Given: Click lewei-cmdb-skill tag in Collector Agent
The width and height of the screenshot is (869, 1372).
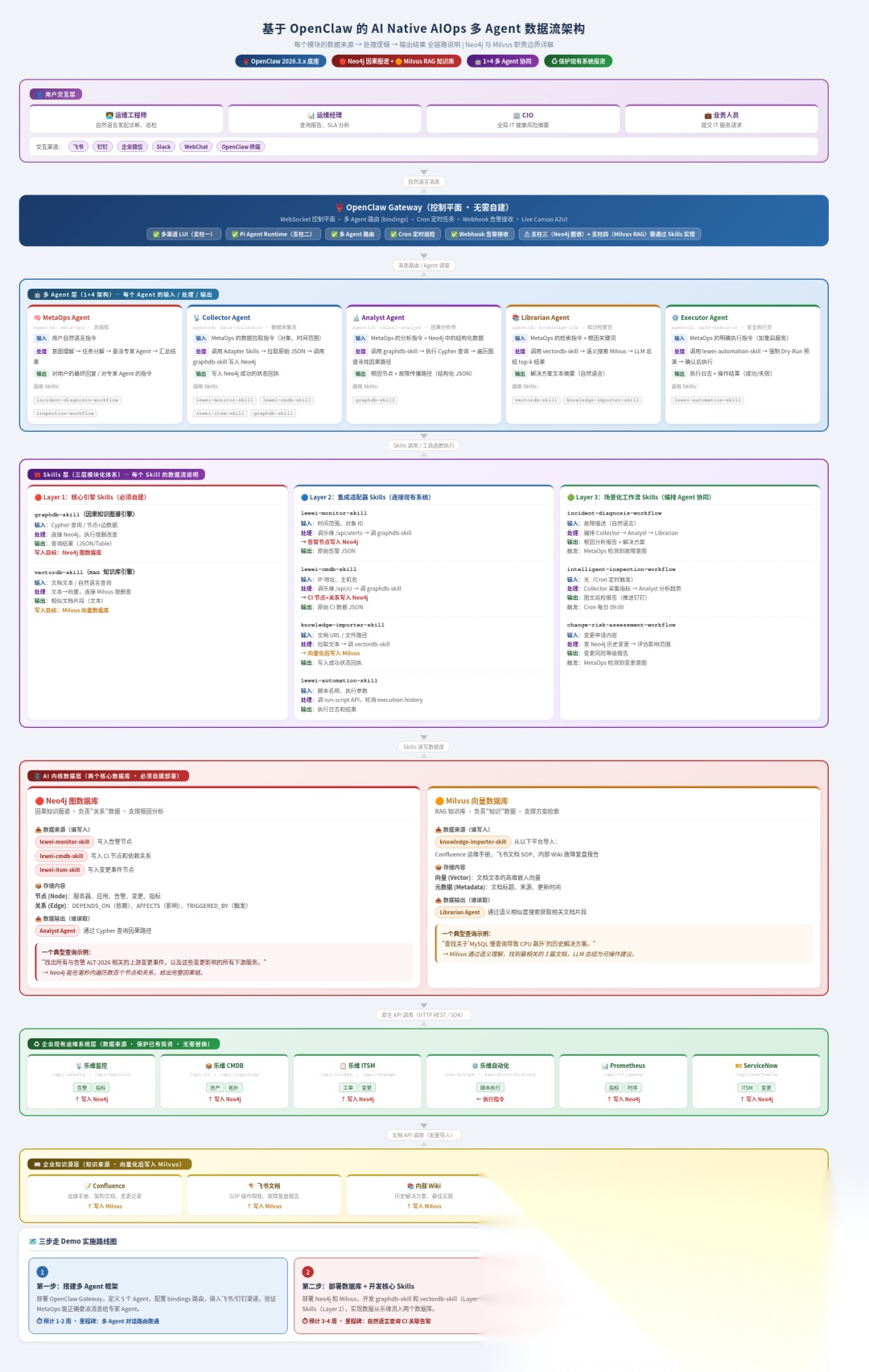Looking at the screenshot, I should click(286, 400).
